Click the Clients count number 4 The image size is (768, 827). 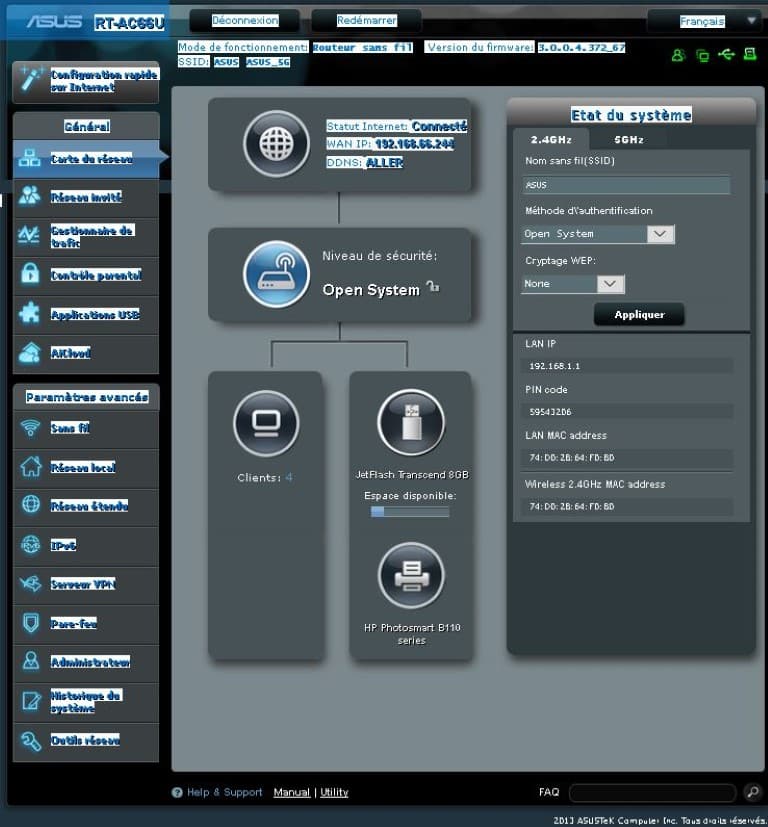pyautogui.click(x=289, y=477)
